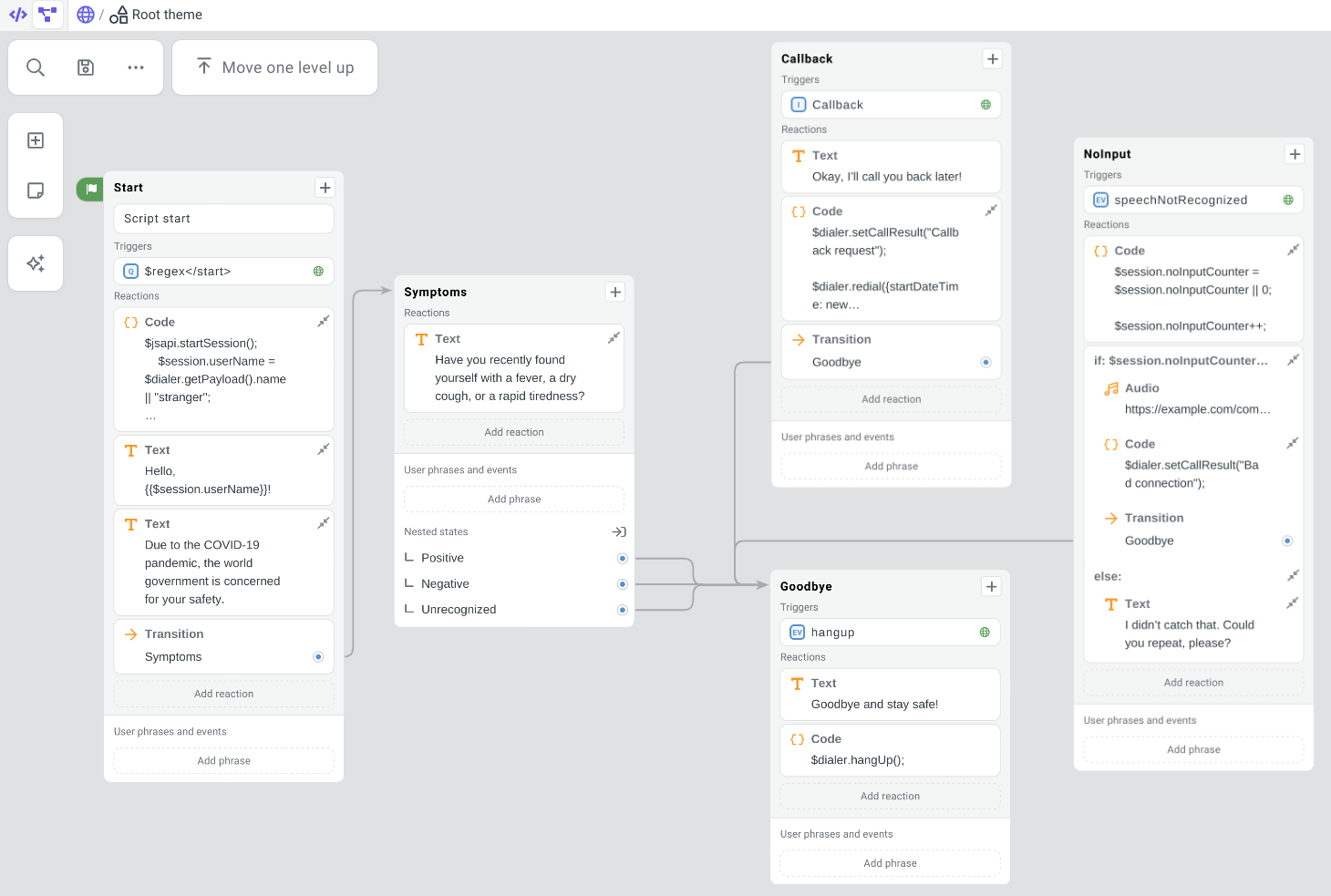
Task: Collapse the Code reaction in Start state
Action: tap(323, 322)
